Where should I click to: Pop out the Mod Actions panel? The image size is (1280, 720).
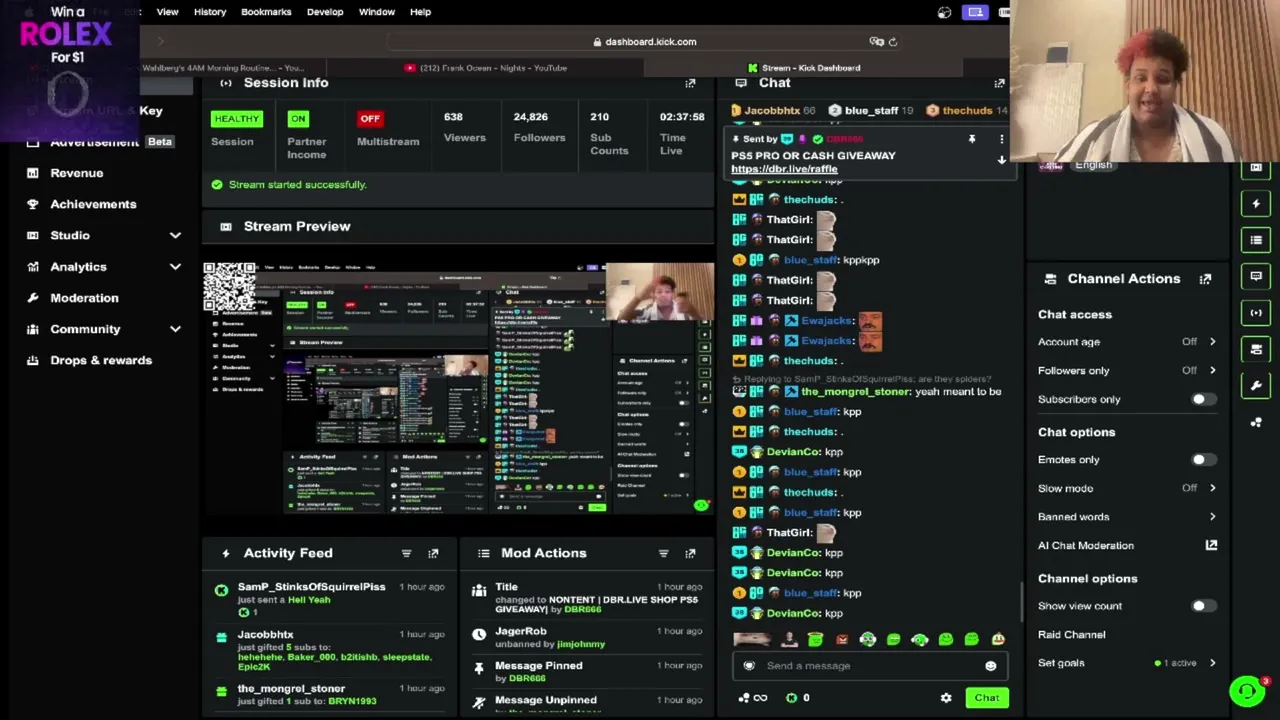tap(690, 553)
